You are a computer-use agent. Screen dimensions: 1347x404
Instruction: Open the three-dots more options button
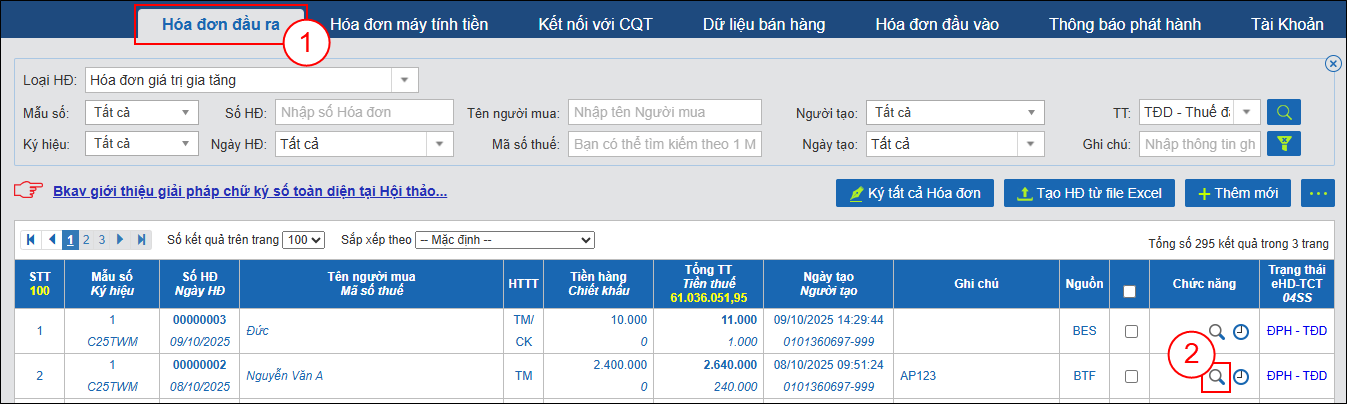pyautogui.click(x=1318, y=193)
